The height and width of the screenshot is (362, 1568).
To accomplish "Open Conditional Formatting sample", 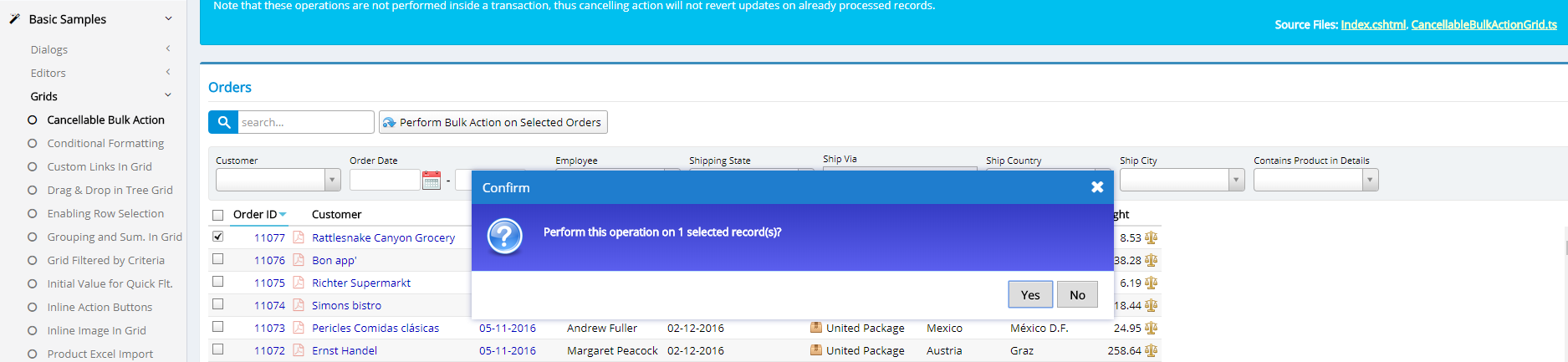I will (105, 143).
